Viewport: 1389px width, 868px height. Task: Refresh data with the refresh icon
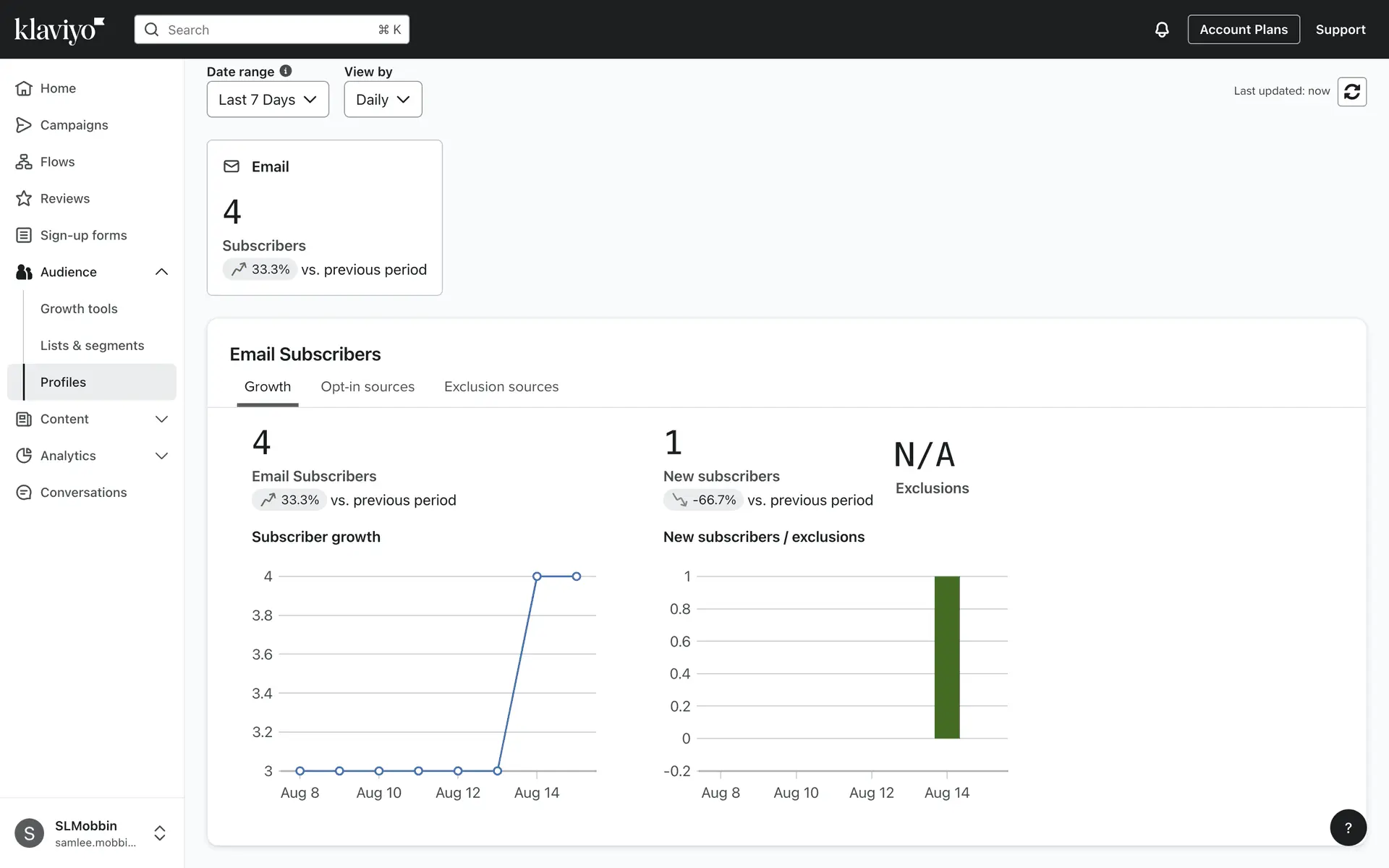[1351, 92]
